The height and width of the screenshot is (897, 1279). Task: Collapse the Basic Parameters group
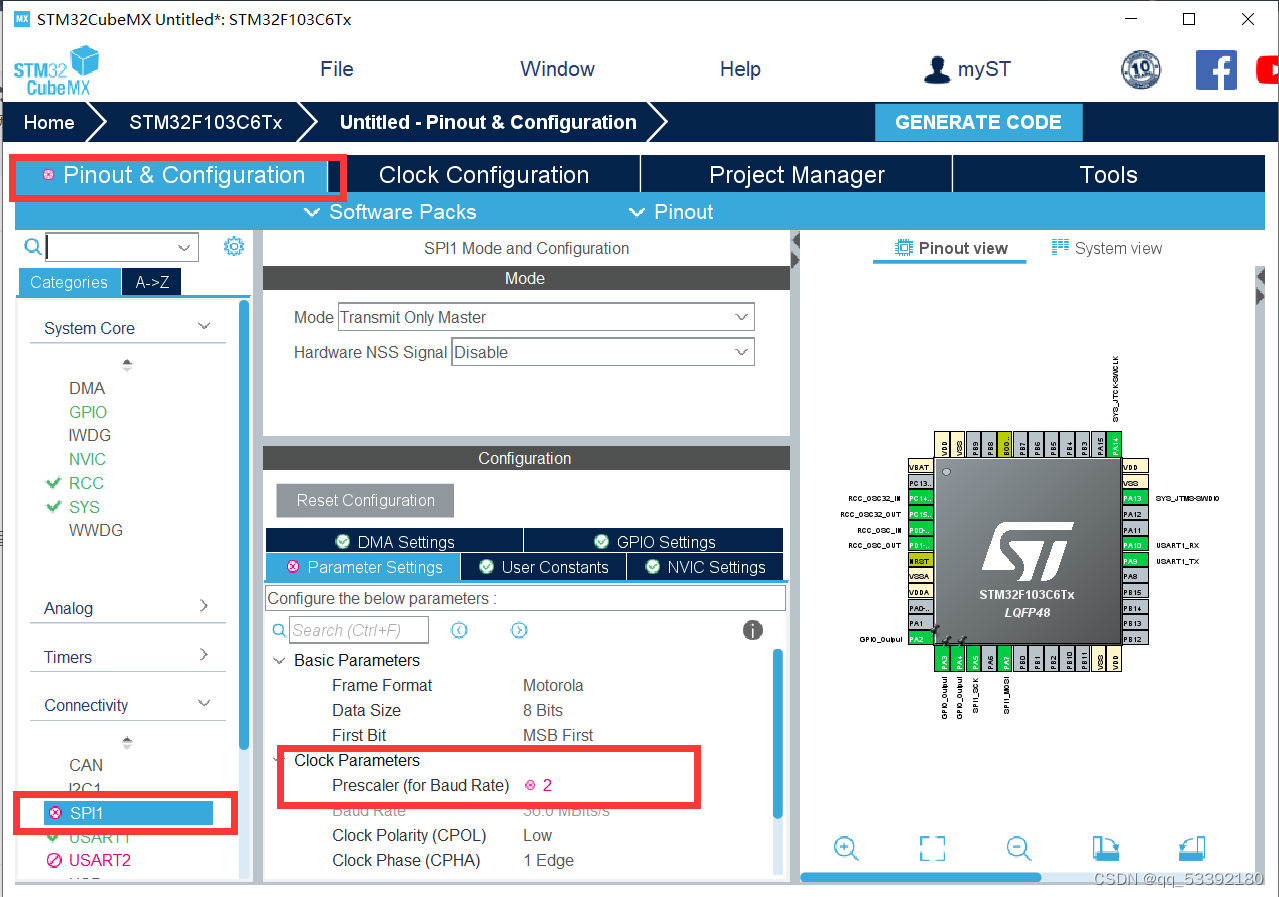point(279,661)
